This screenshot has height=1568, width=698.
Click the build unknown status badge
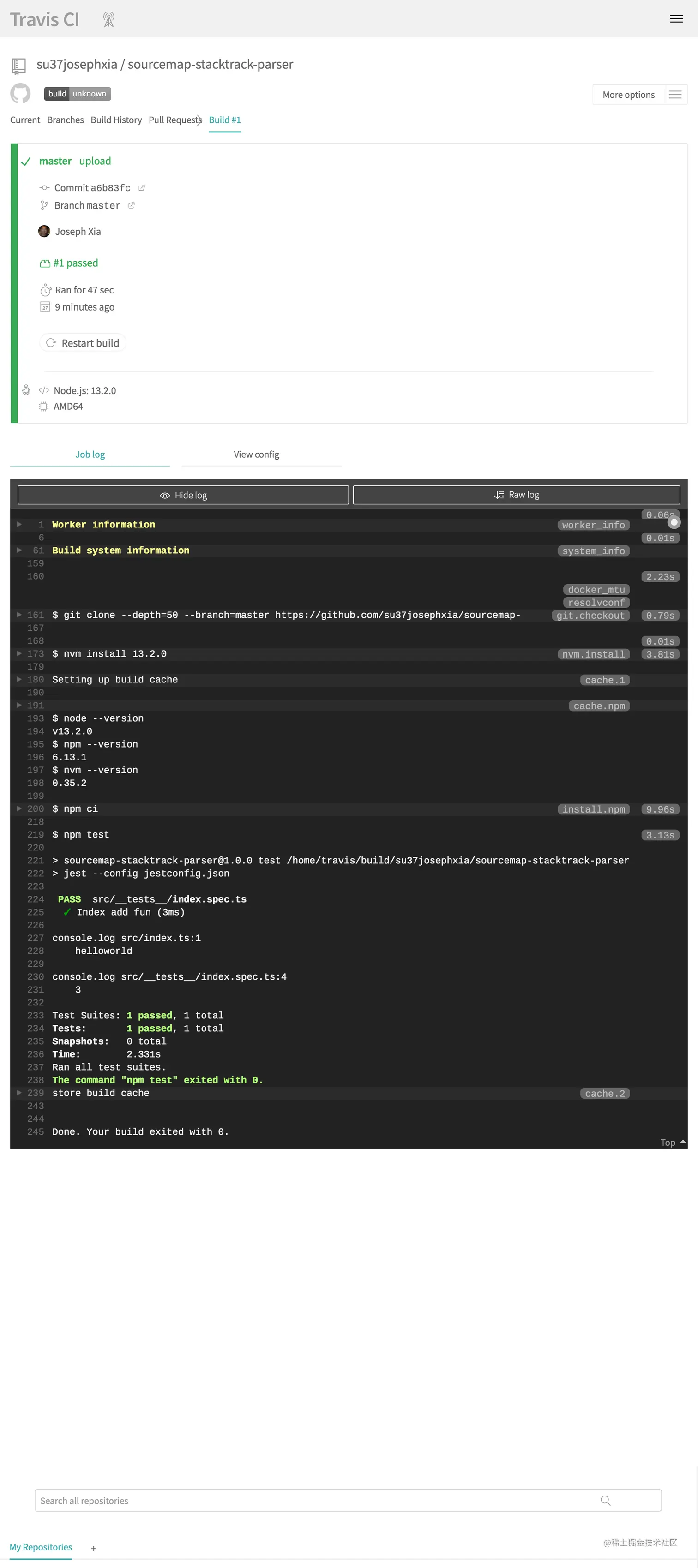[x=78, y=94]
